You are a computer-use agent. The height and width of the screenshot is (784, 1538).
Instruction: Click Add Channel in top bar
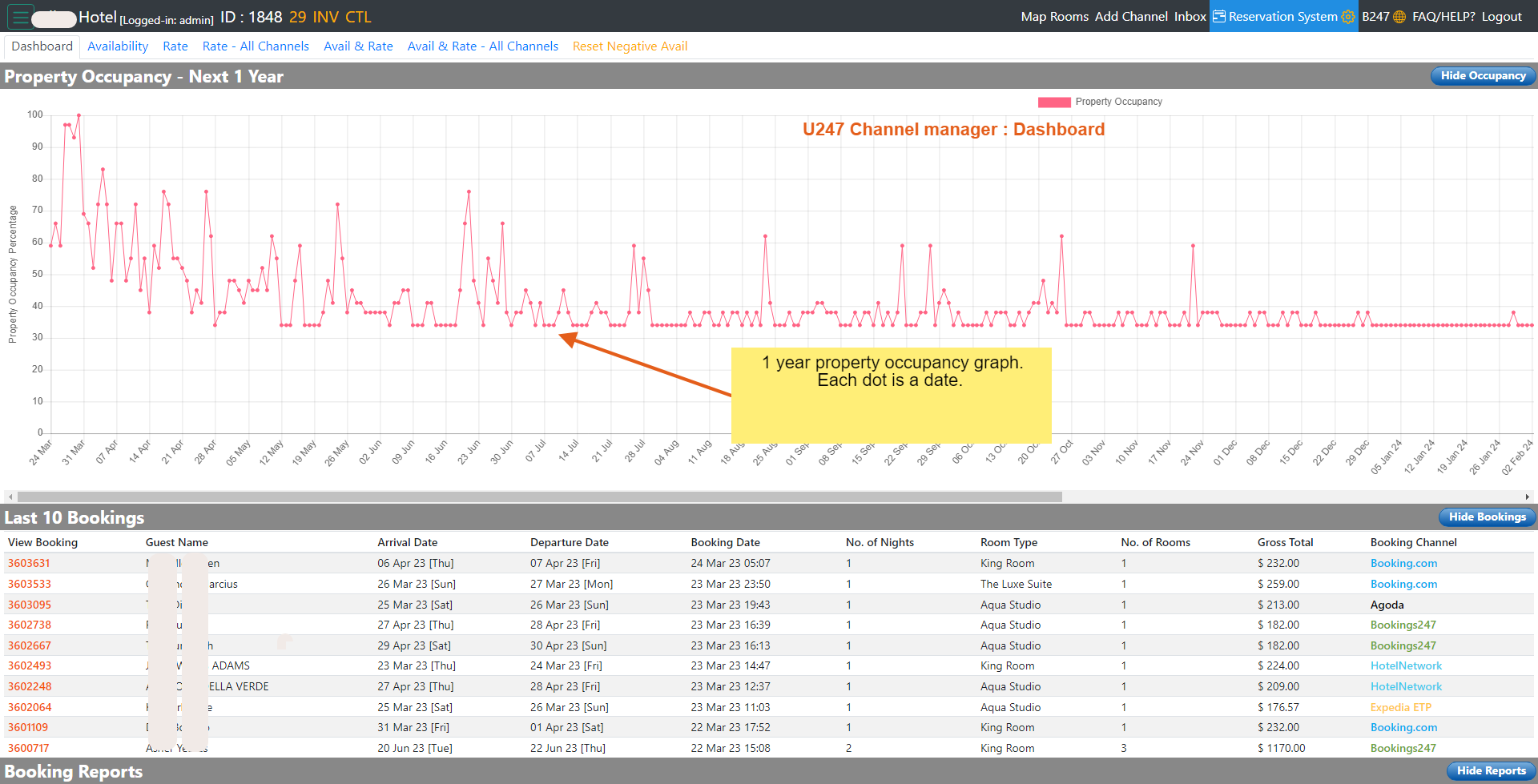(1131, 17)
